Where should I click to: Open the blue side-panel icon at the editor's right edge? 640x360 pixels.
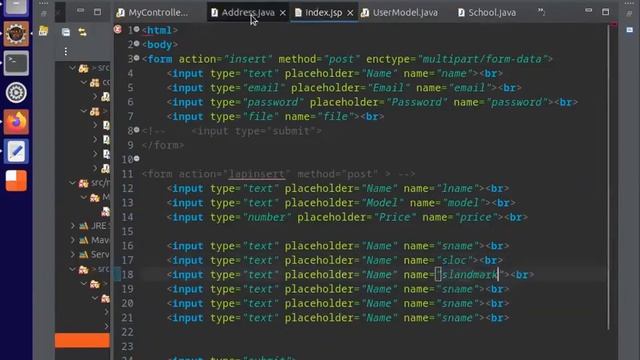(629, 30)
